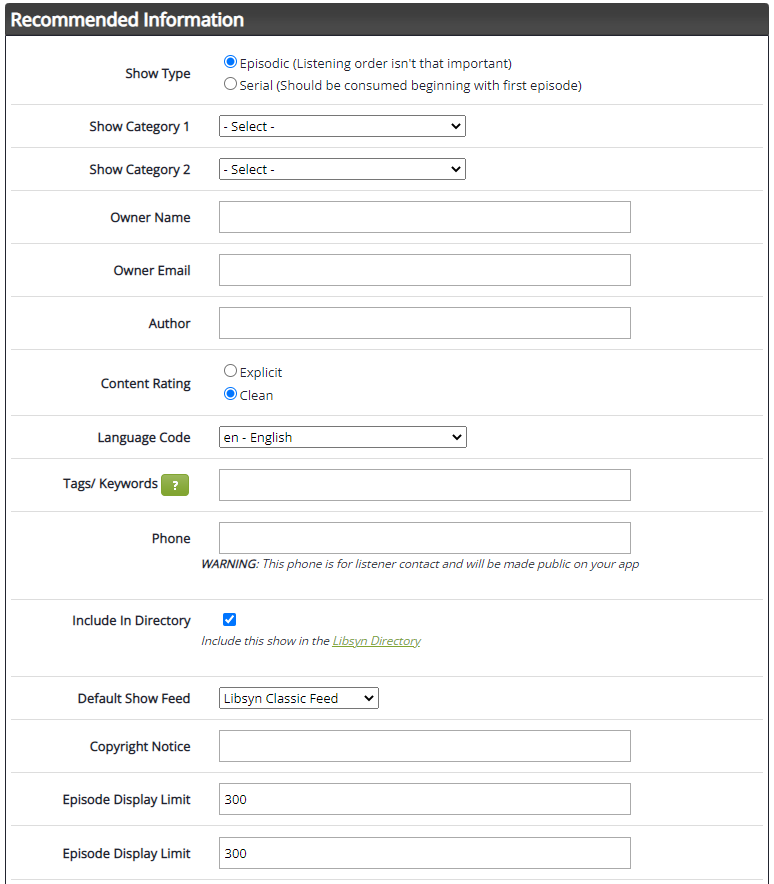Click the first Episode Display Limit field
This screenshot has height=884, width=774.
tap(425, 799)
